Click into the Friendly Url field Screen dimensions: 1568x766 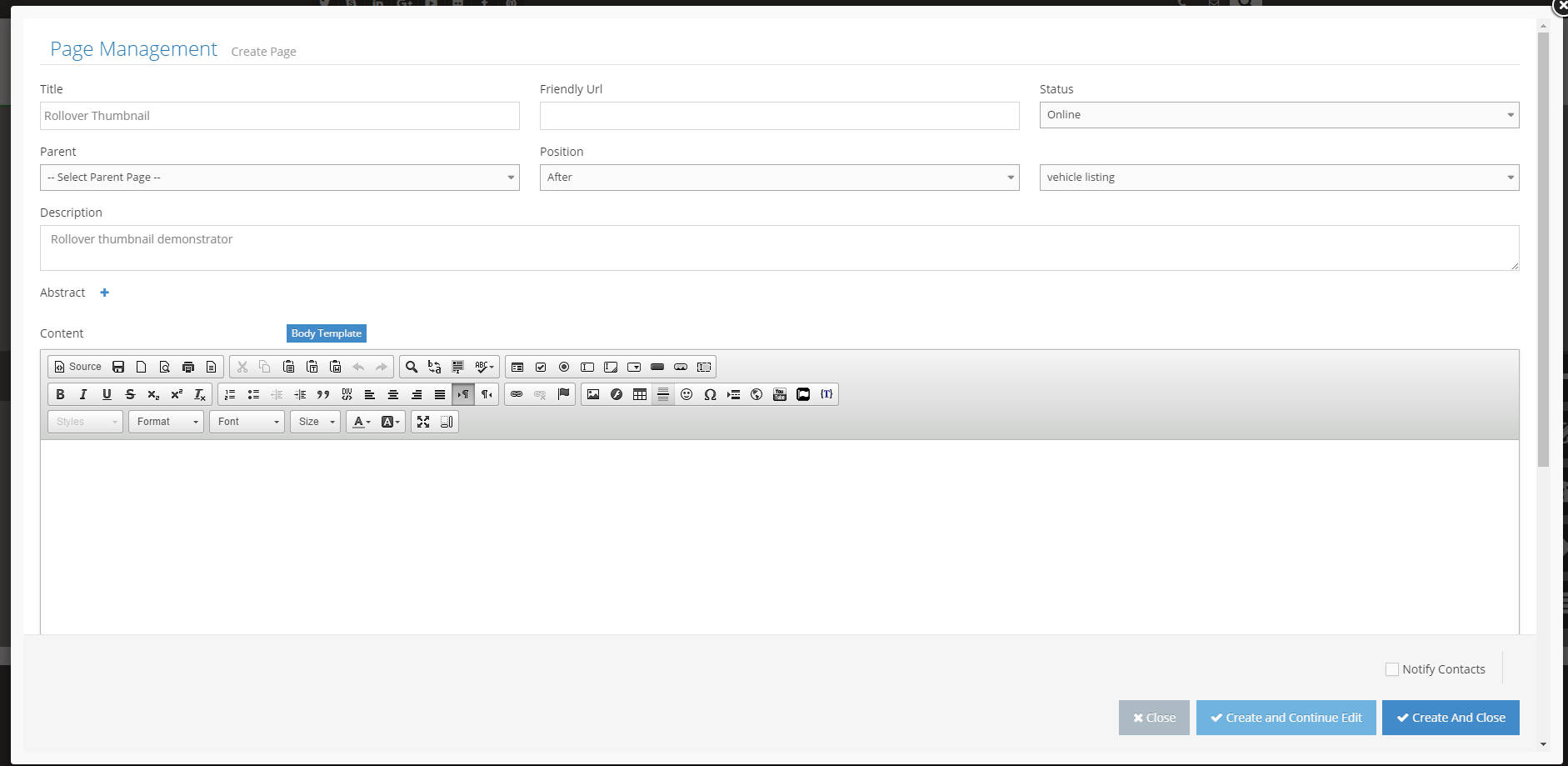coord(779,116)
